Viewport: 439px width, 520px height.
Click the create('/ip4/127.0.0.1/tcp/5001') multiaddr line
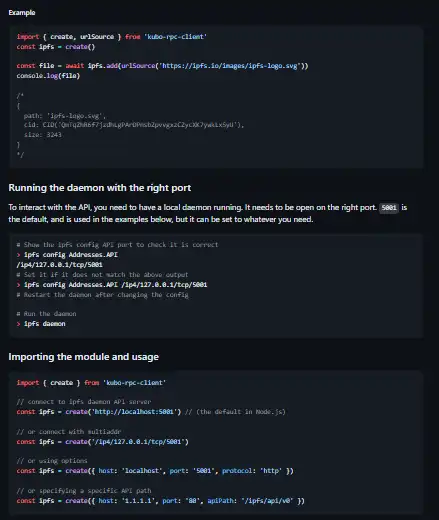(x=103, y=442)
